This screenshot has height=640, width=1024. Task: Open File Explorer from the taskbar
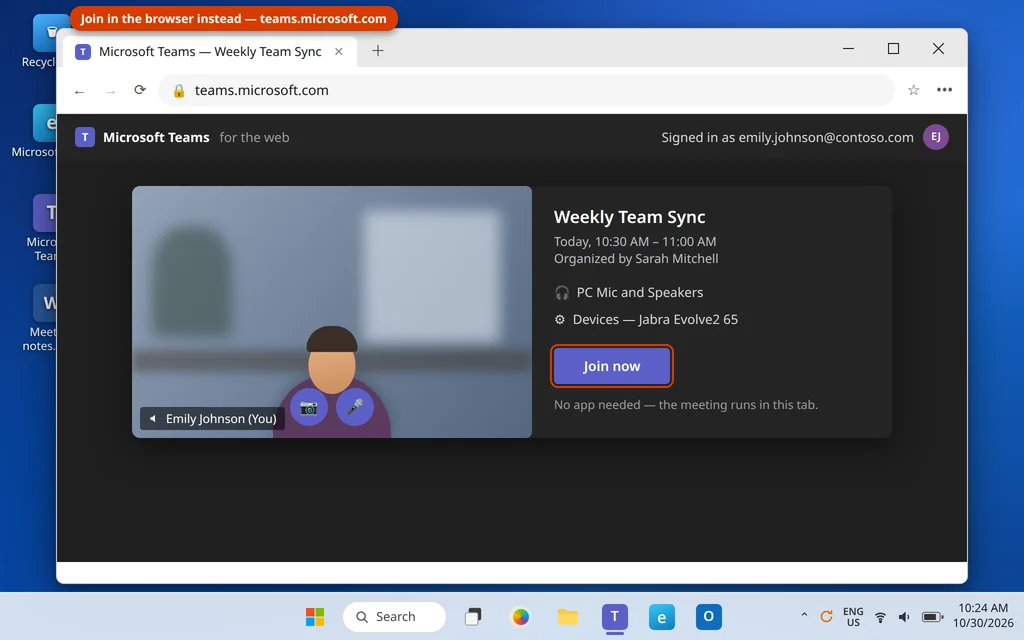coord(568,616)
